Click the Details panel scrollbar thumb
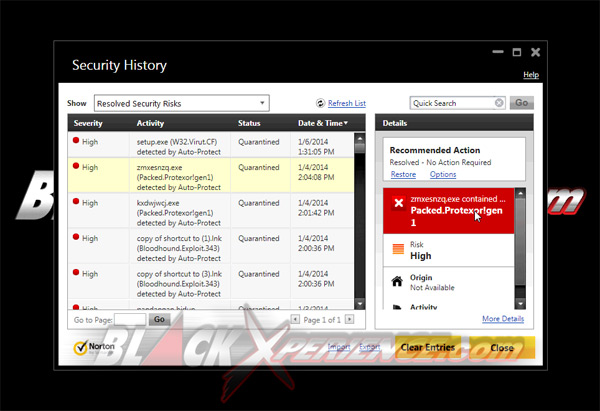The height and width of the screenshot is (411, 600). coord(520,242)
